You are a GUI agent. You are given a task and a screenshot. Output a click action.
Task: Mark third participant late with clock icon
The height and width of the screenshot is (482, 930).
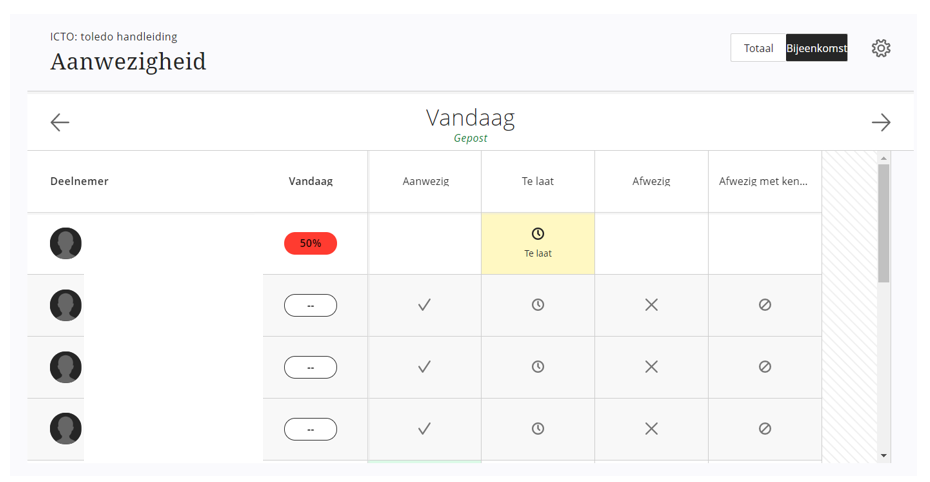[538, 367]
